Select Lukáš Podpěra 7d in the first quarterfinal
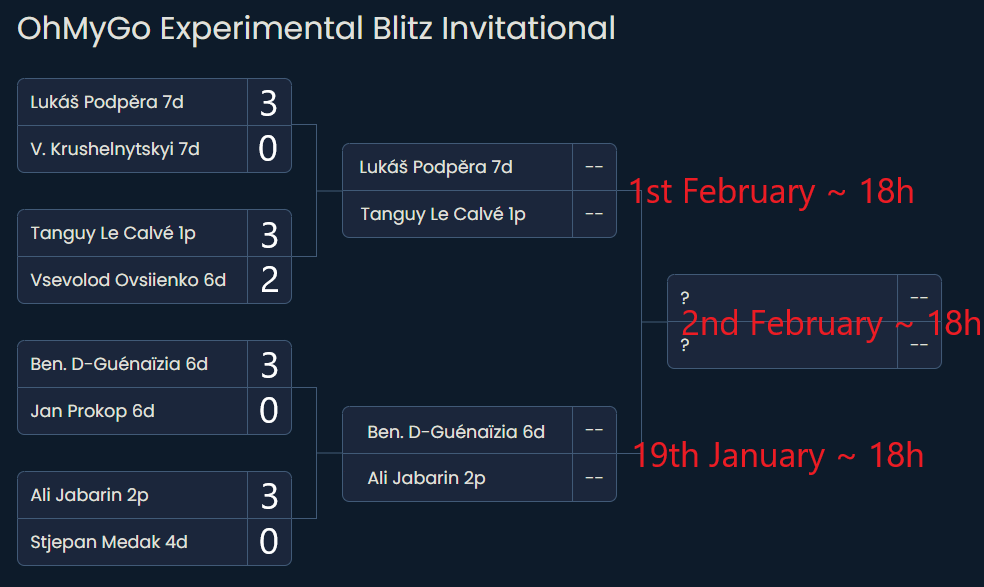 click(132, 102)
